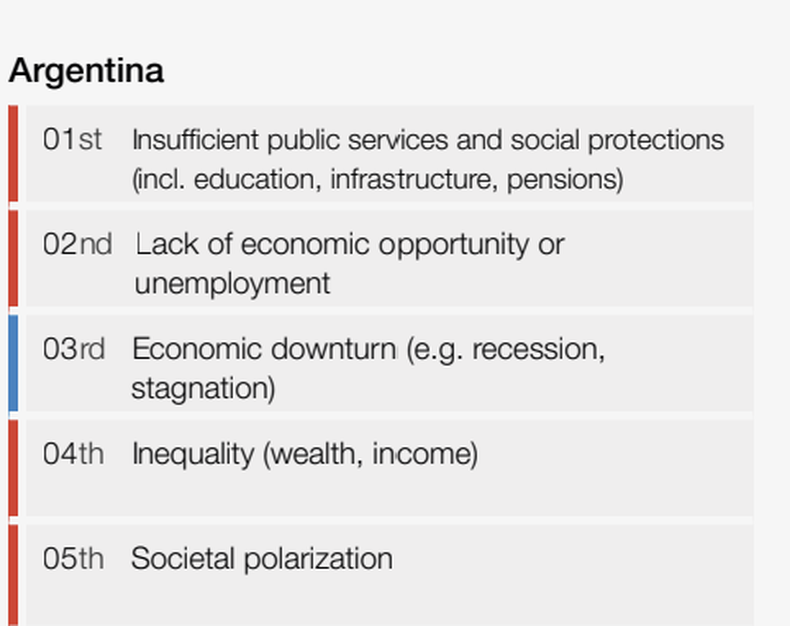
Task: Click the 03rd rank label
Action: [x=74, y=349]
